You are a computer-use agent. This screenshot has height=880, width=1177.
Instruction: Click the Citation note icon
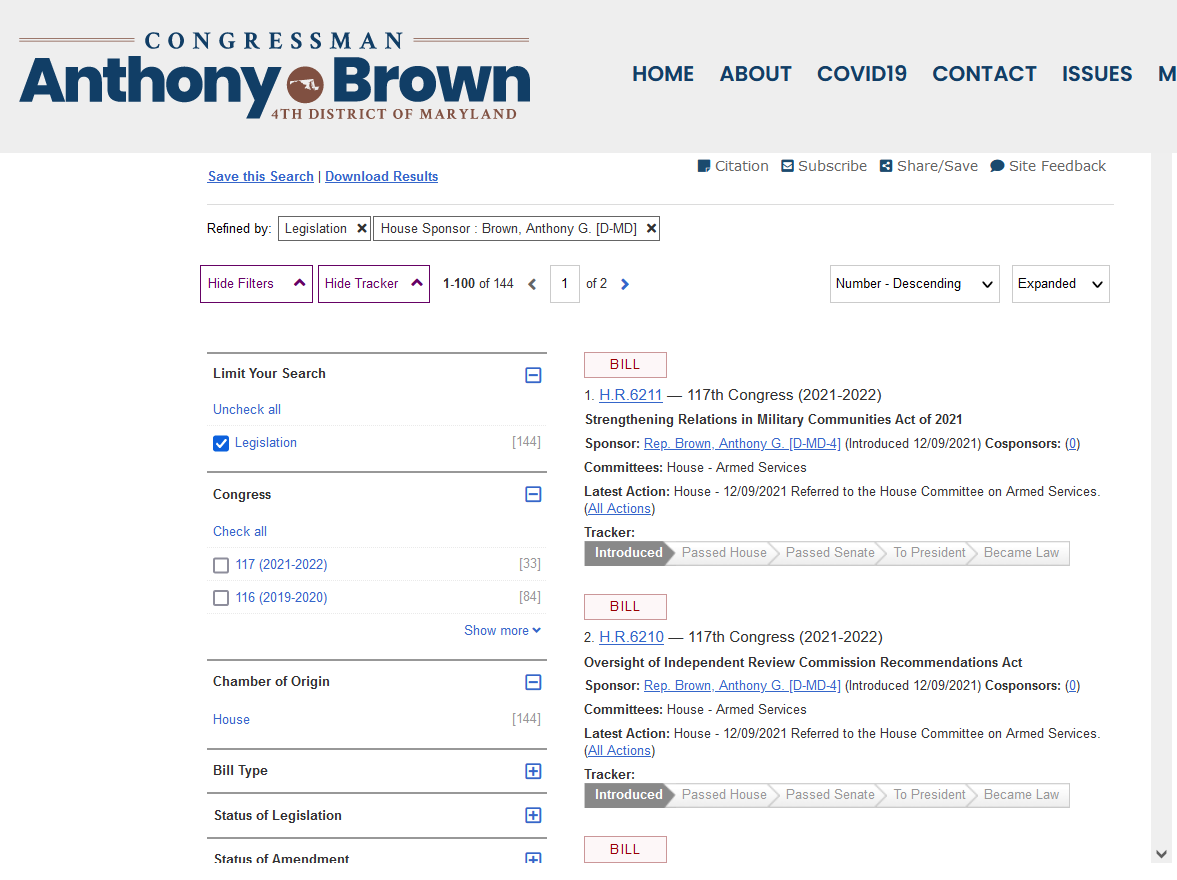703,166
